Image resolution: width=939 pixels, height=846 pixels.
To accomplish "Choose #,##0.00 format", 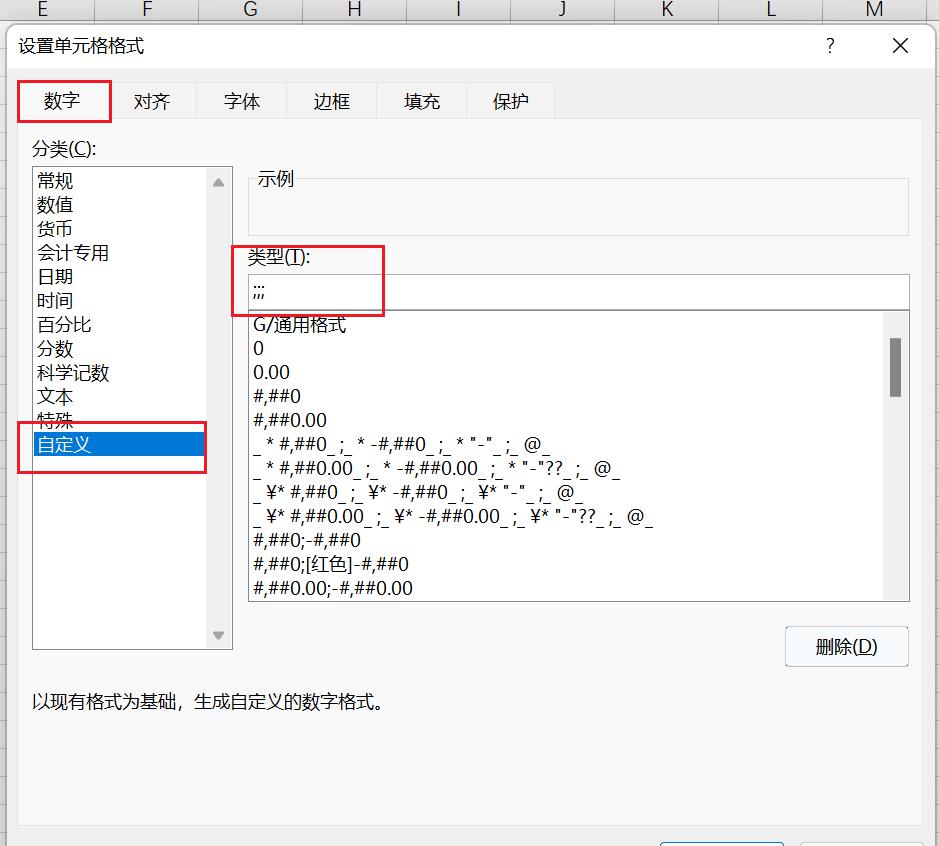I will [x=566, y=420].
